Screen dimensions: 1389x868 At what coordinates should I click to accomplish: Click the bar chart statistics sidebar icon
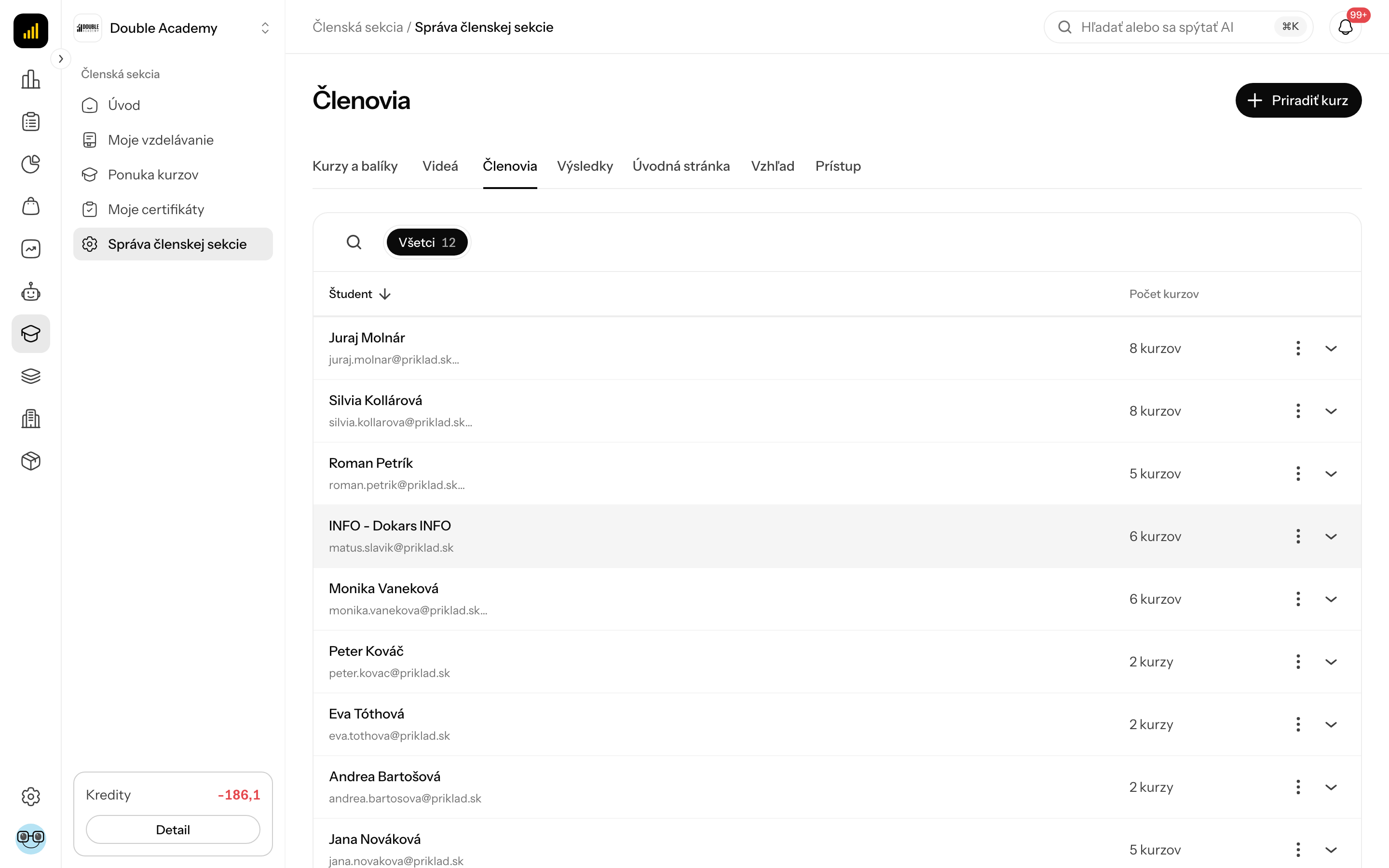click(x=30, y=79)
